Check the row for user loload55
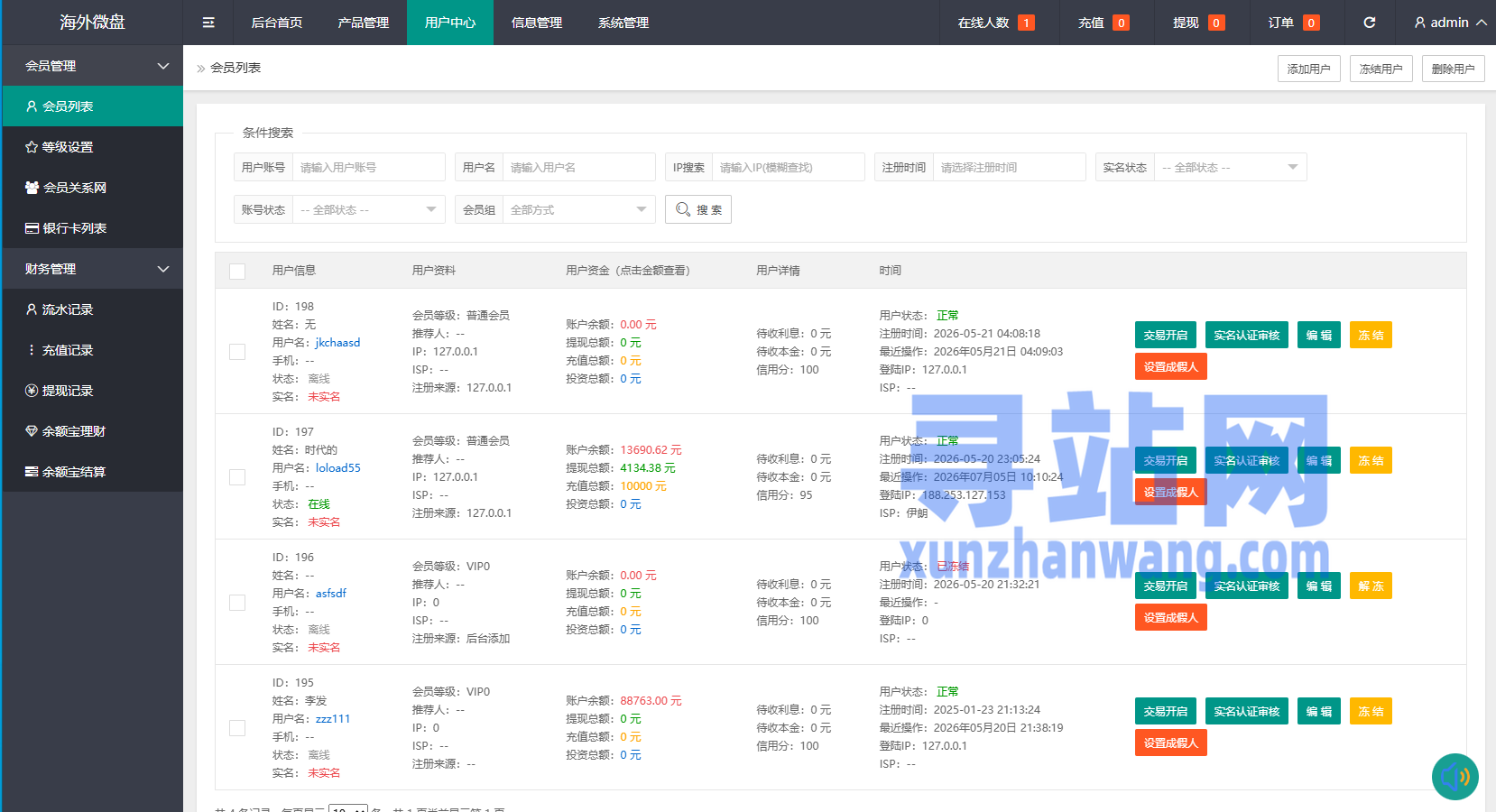 pos(237,477)
